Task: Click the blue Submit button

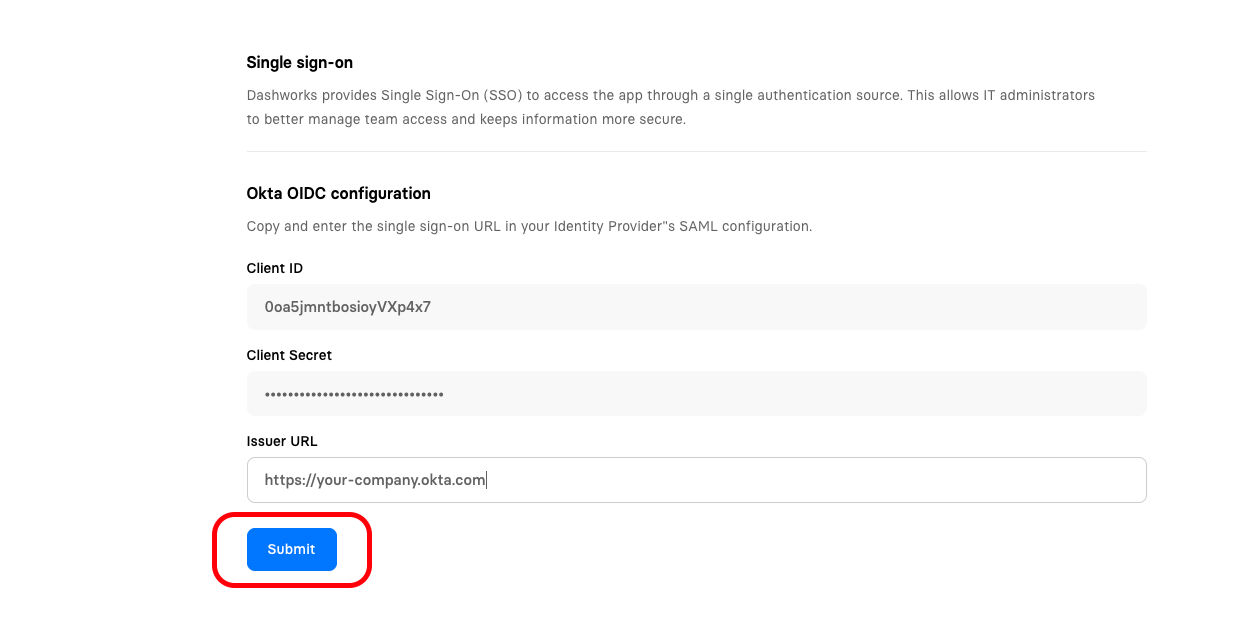Action: pos(291,549)
